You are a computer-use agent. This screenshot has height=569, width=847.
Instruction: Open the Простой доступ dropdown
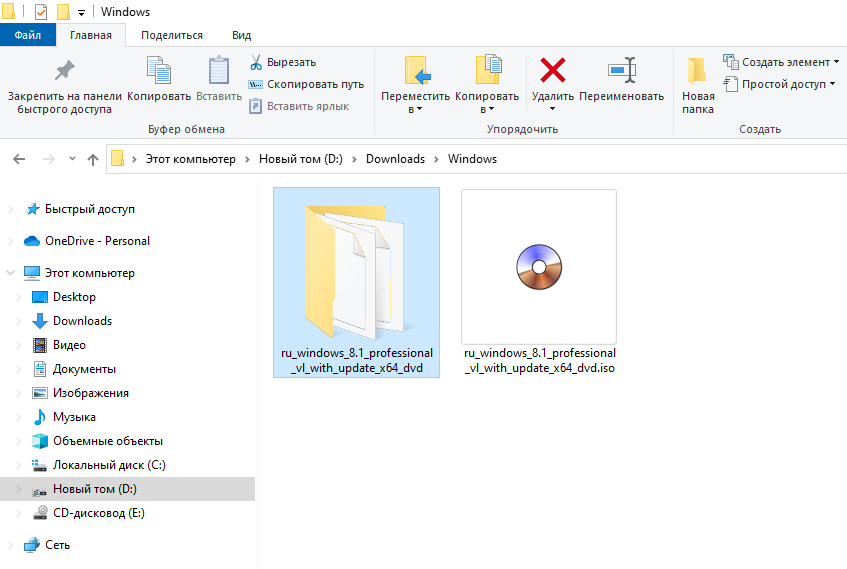pyautogui.click(x=779, y=84)
